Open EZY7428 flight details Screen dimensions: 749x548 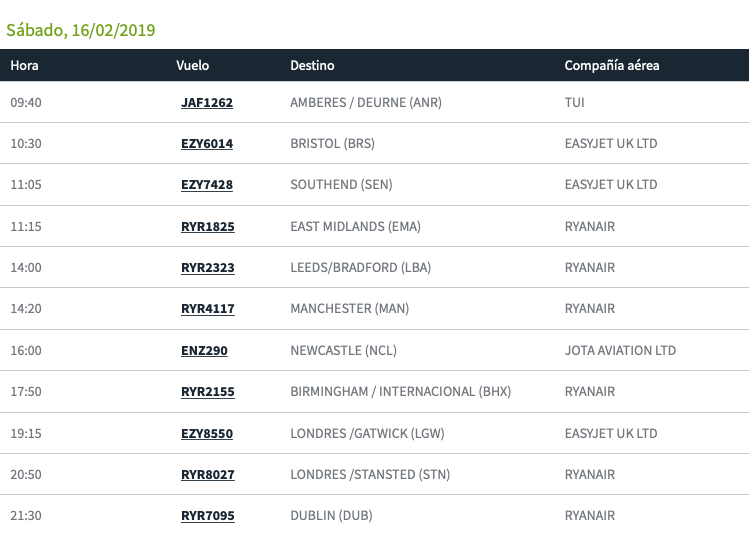pos(206,185)
